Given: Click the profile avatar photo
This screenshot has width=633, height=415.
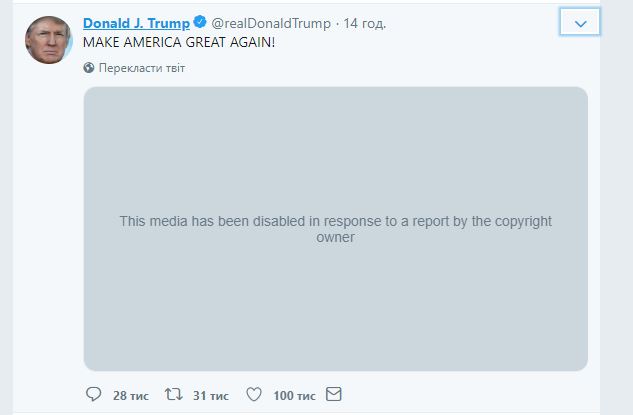Looking at the screenshot, I should [x=47, y=39].
